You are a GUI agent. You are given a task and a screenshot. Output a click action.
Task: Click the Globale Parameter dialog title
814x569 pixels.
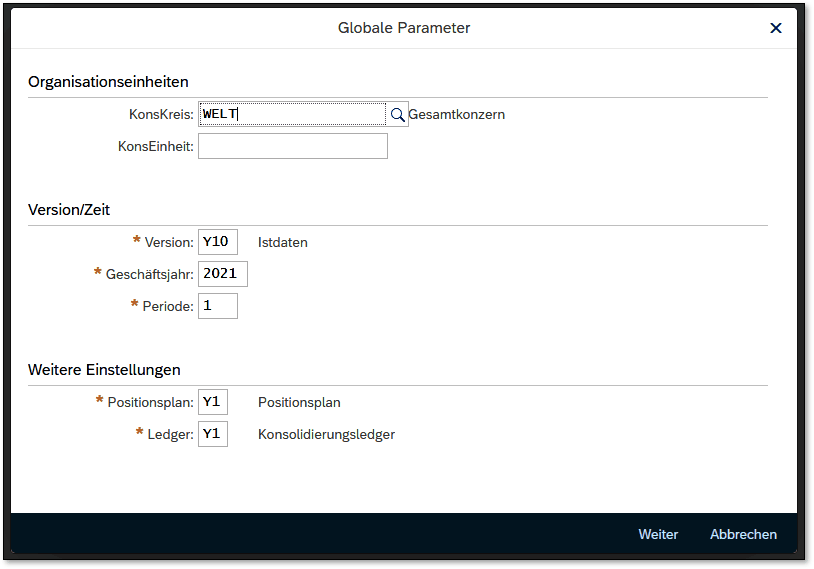tap(404, 28)
